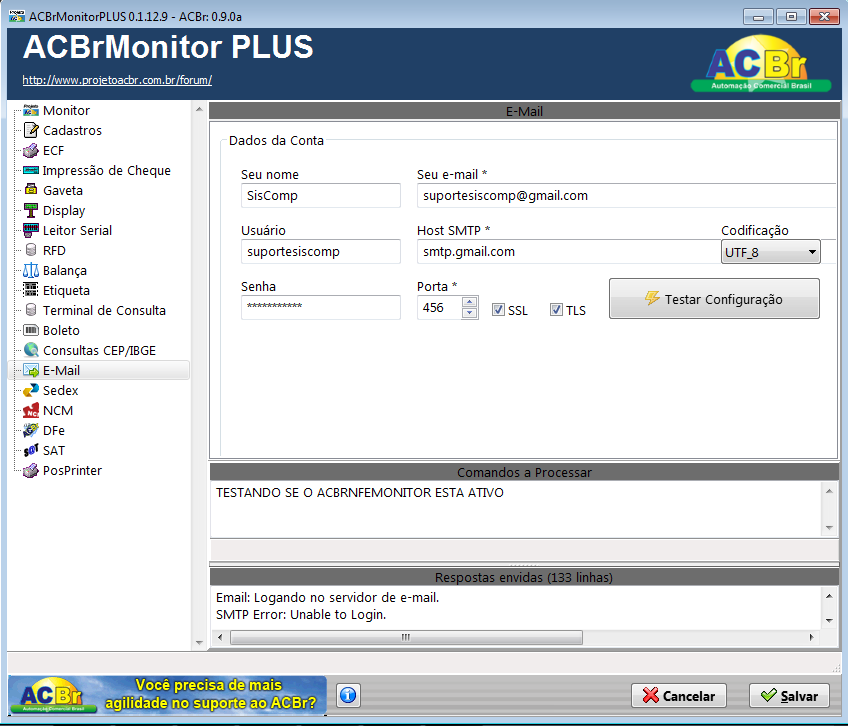Click left arrow of Respostas horizontal scrollbar
Image resolution: width=848 pixels, height=726 pixels.
point(220,637)
